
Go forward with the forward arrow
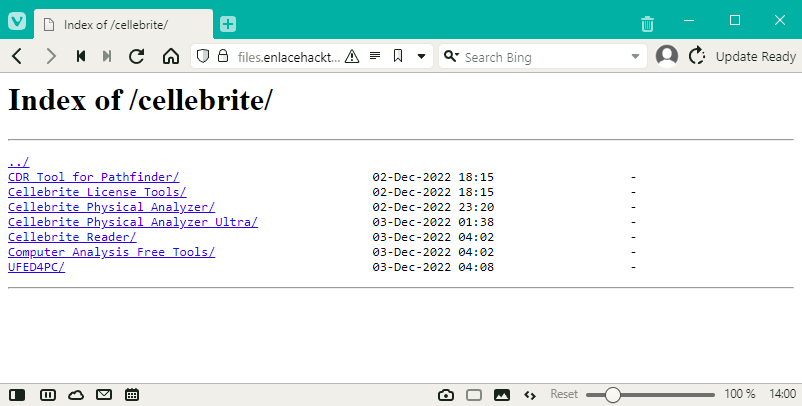(51, 56)
